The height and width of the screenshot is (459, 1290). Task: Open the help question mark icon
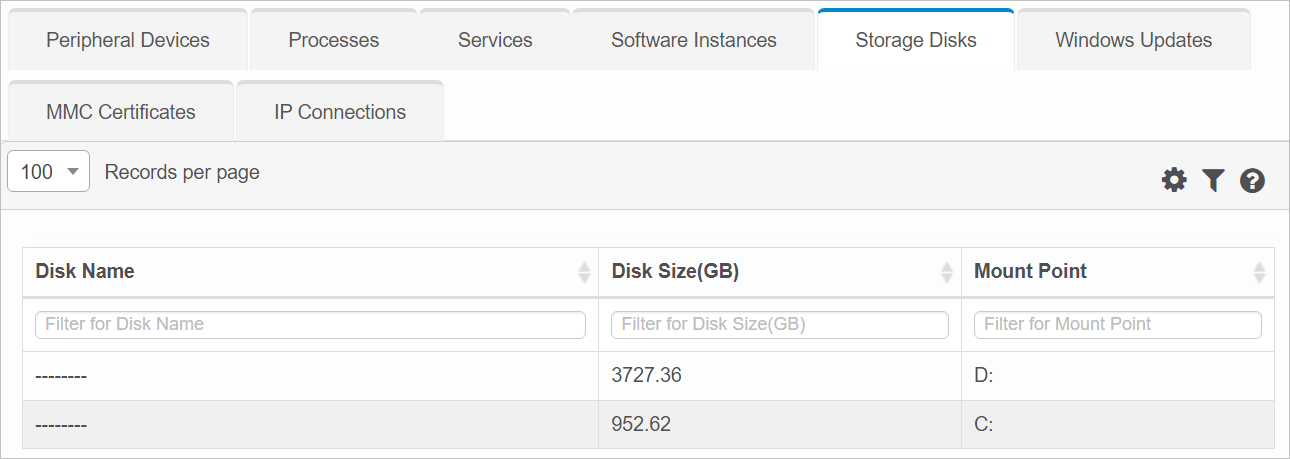click(1252, 181)
